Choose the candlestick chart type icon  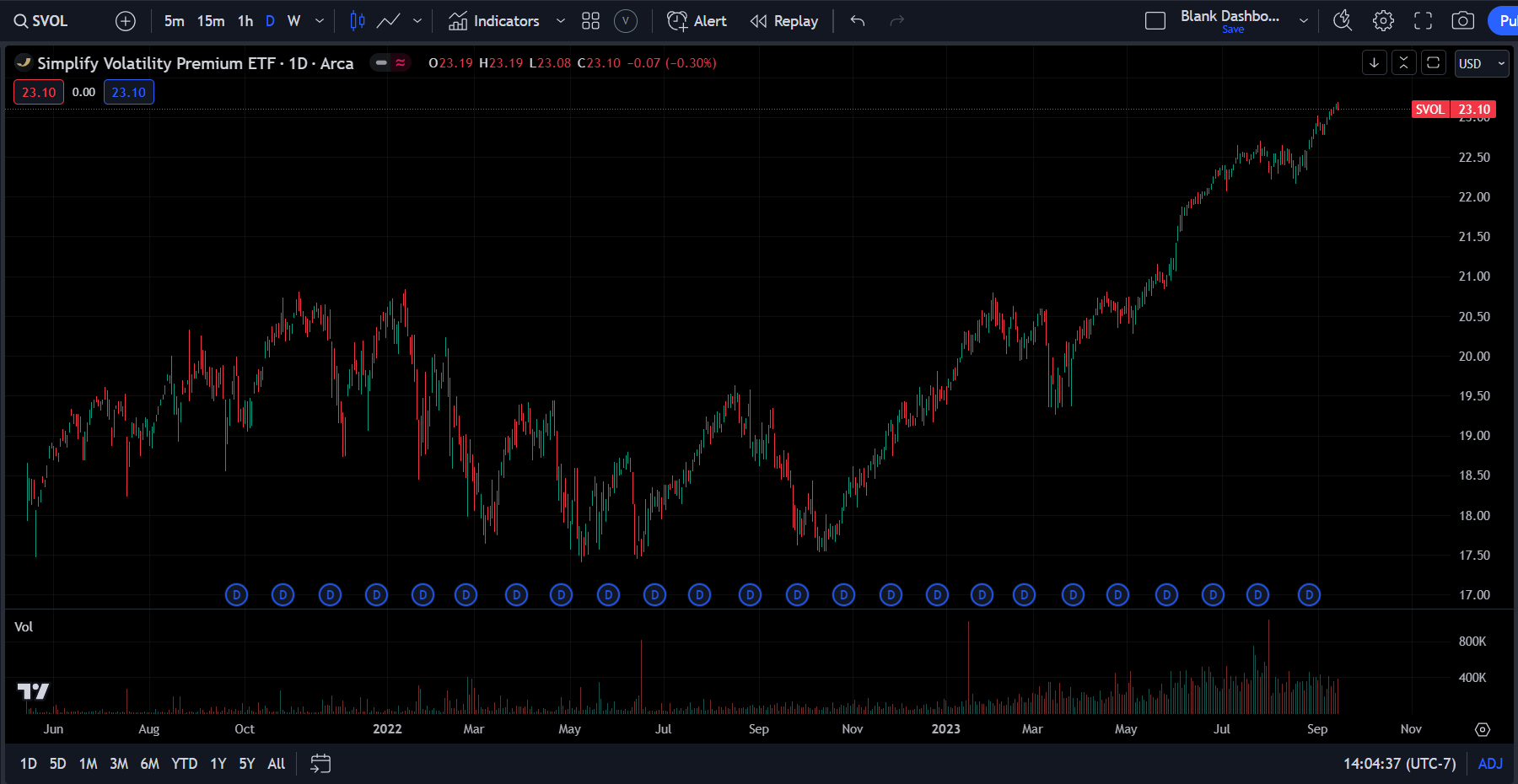[x=358, y=21]
